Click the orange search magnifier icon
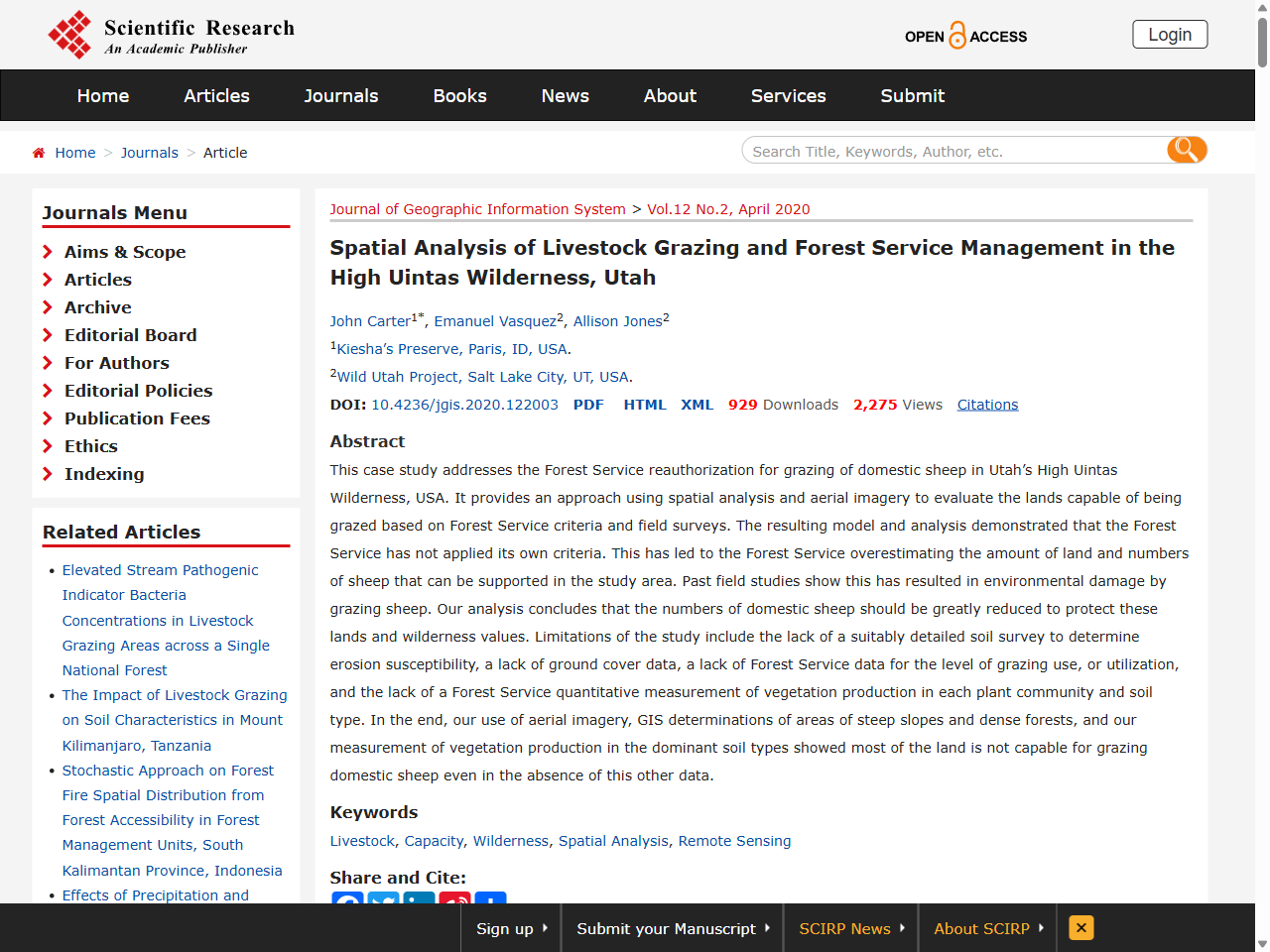This screenshot has height=952, width=1270. coord(1186,150)
